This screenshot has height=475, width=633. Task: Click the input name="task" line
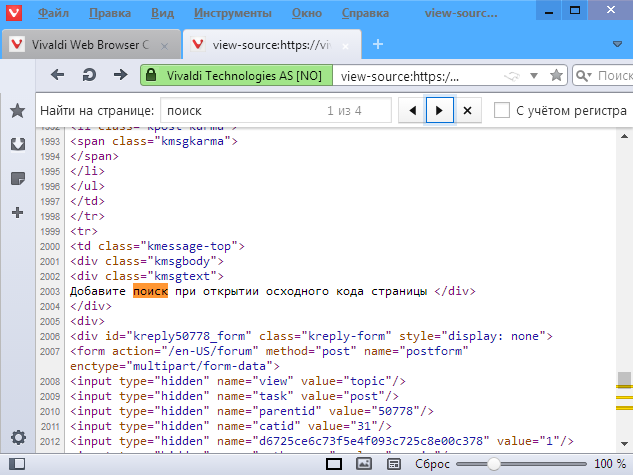(234, 396)
